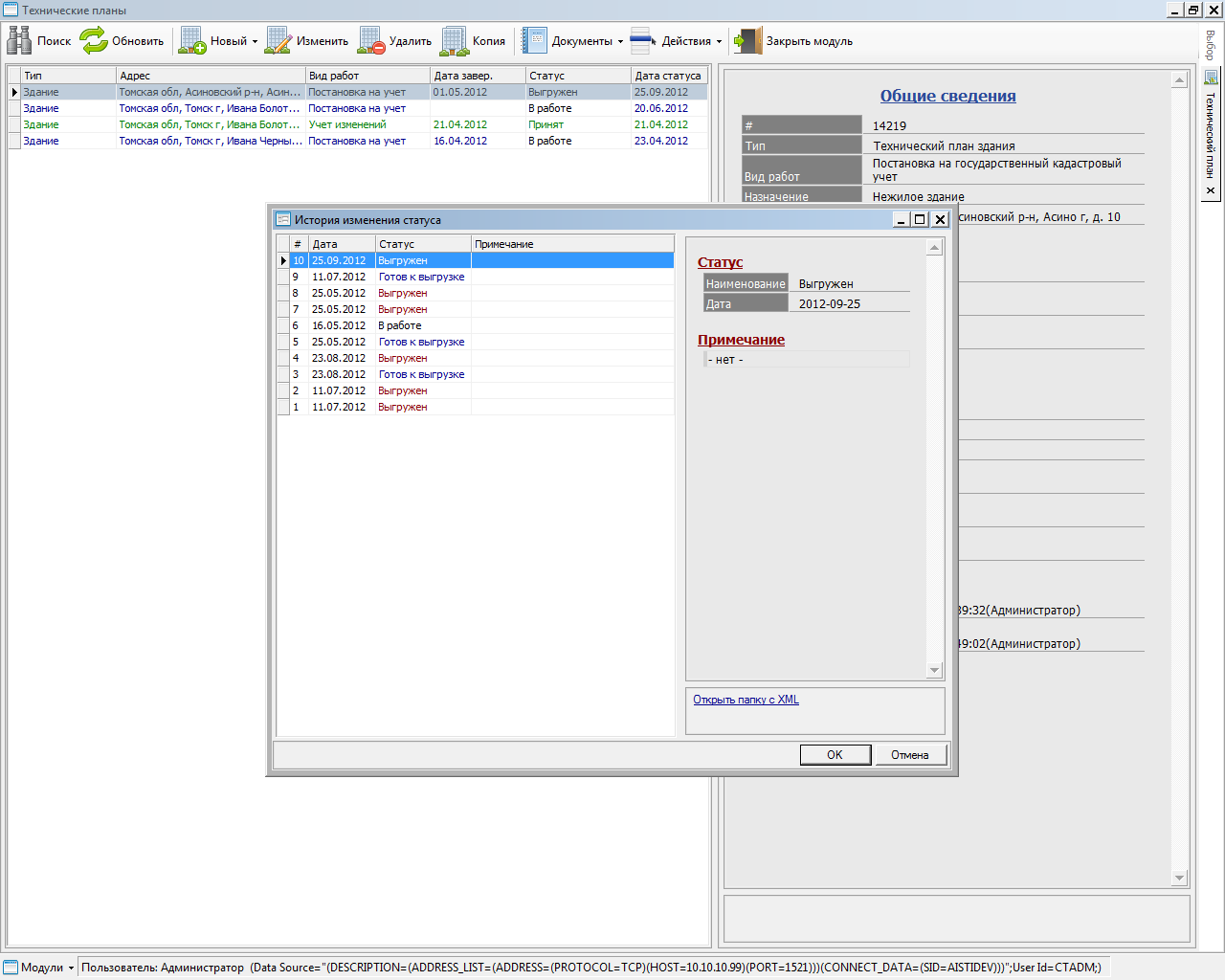Expand the Документы dropdown arrow
This screenshot has height=980, width=1225.
(x=620, y=41)
